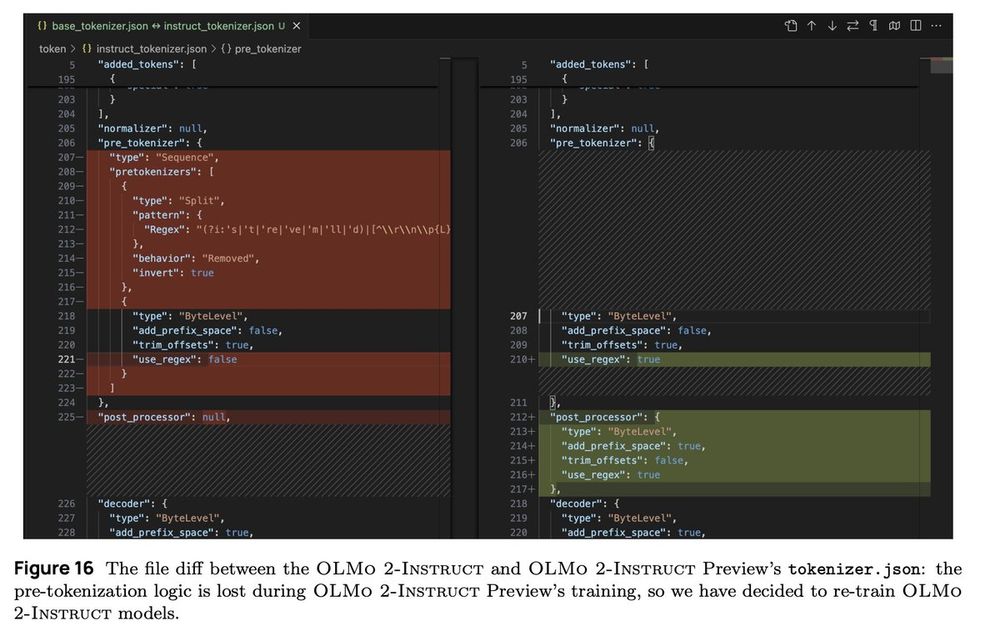Click "normalizer": null in the right pane
Screen dimensions: 1000x637
click(605, 129)
